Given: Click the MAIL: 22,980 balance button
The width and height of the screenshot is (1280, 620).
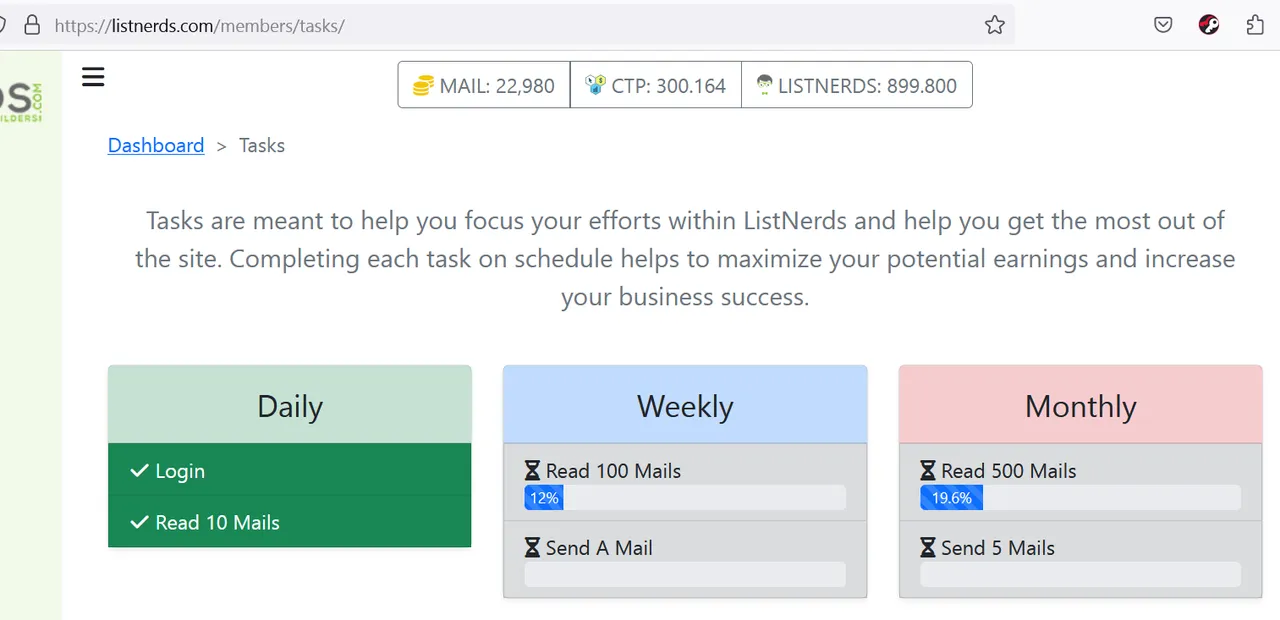Looking at the screenshot, I should coord(484,85).
